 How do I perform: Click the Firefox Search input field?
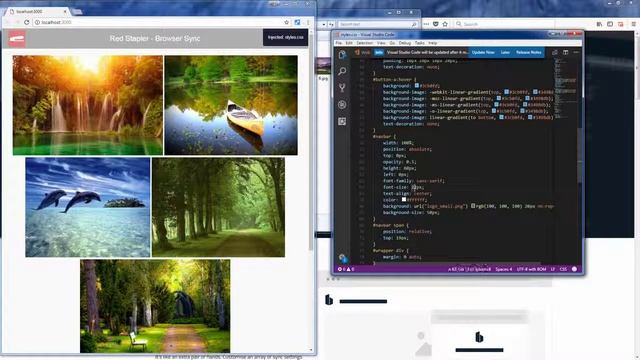pos(504,24)
